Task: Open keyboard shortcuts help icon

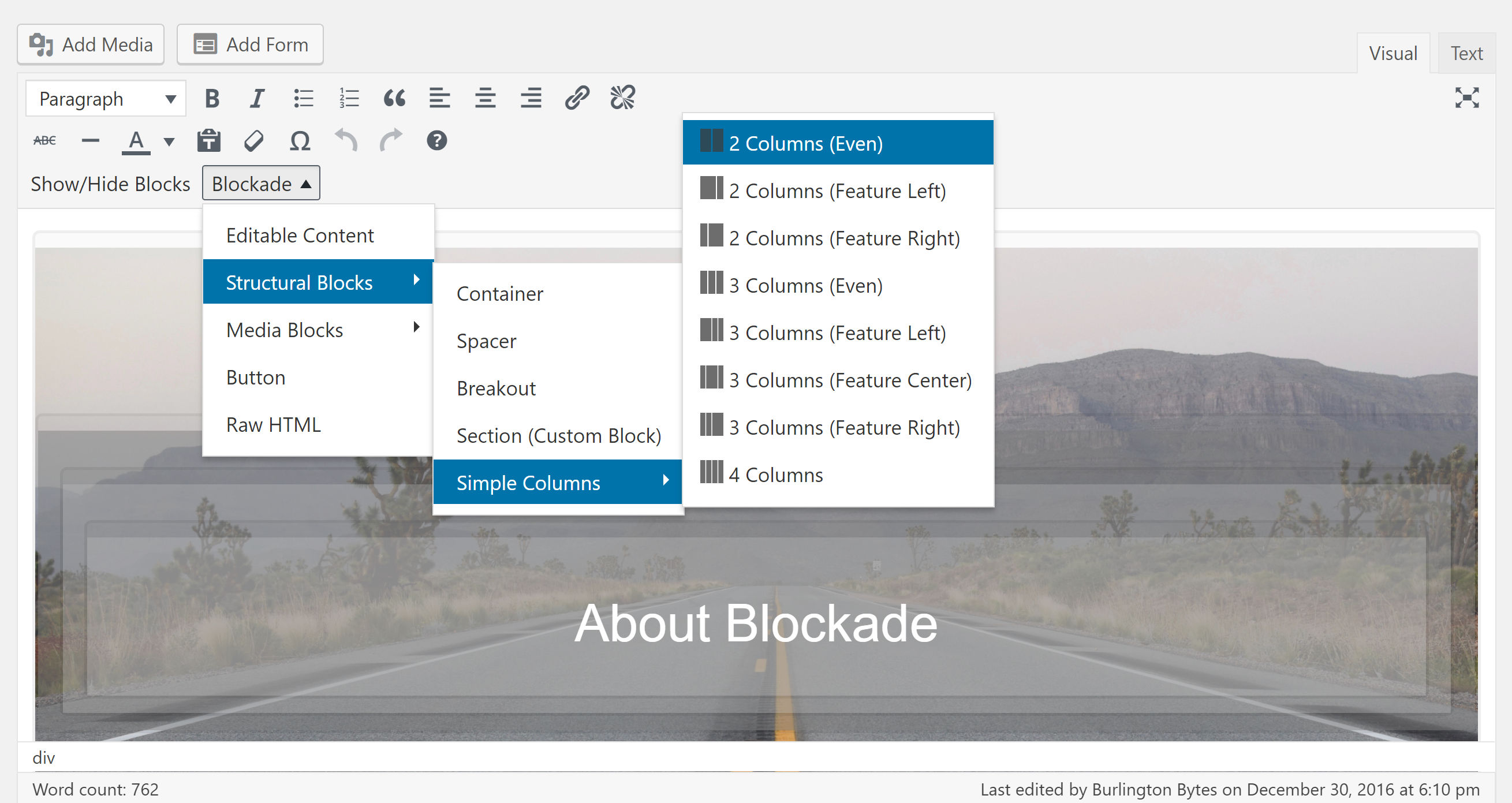Action: (x=436, y=141)
